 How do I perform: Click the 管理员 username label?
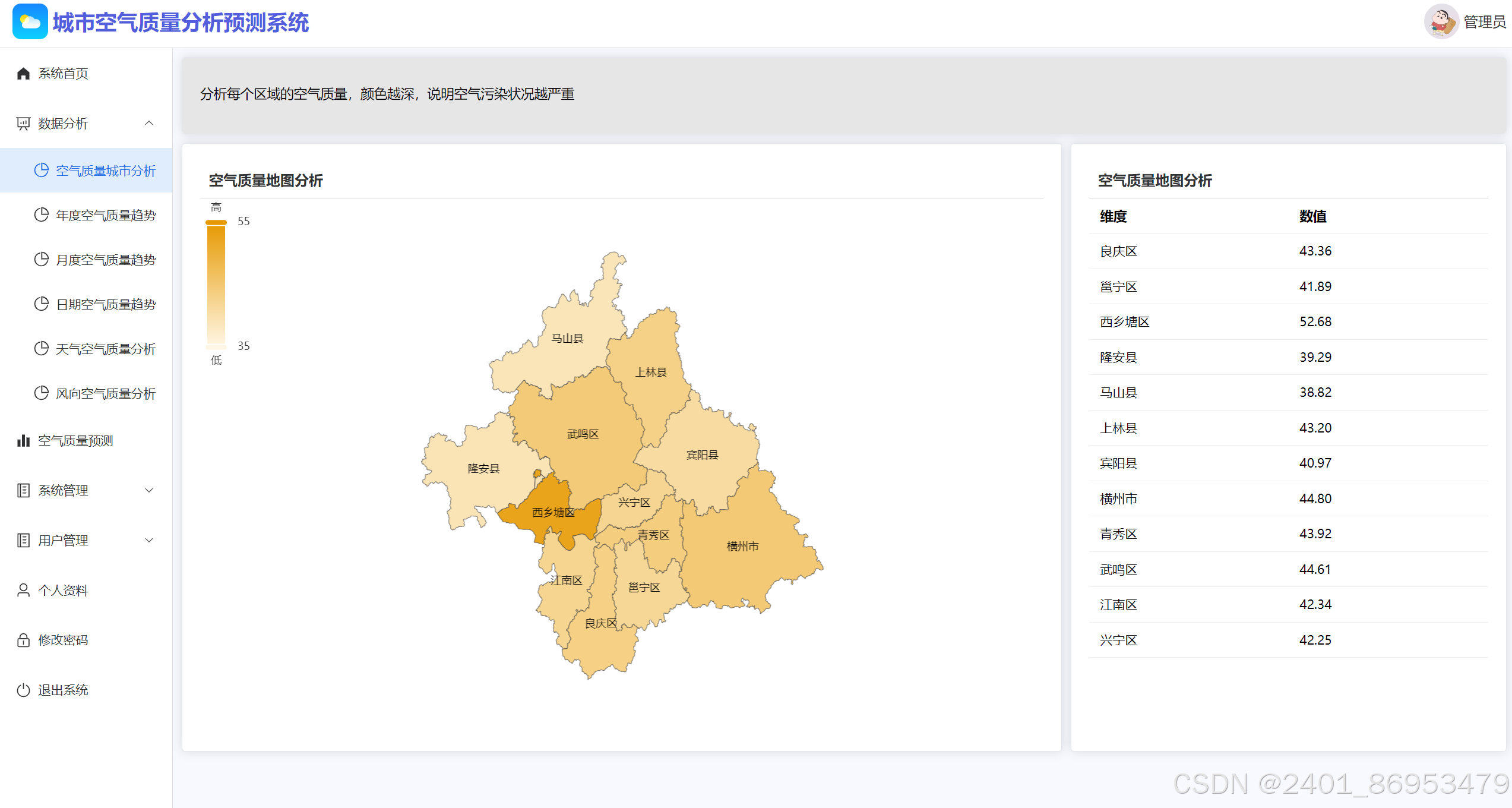(x=1484, y=22)
